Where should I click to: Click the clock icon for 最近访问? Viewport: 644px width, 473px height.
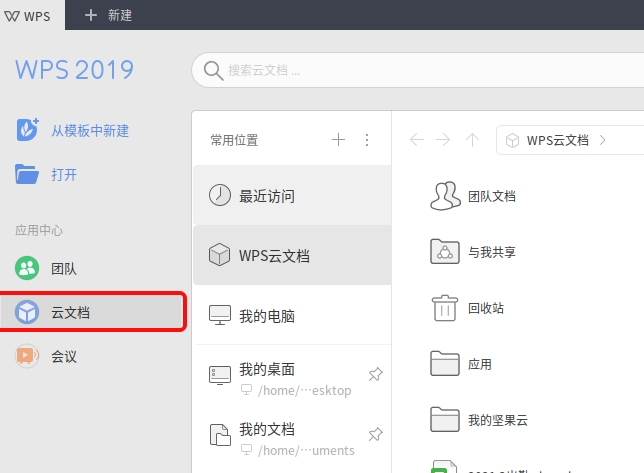[220, 195]
